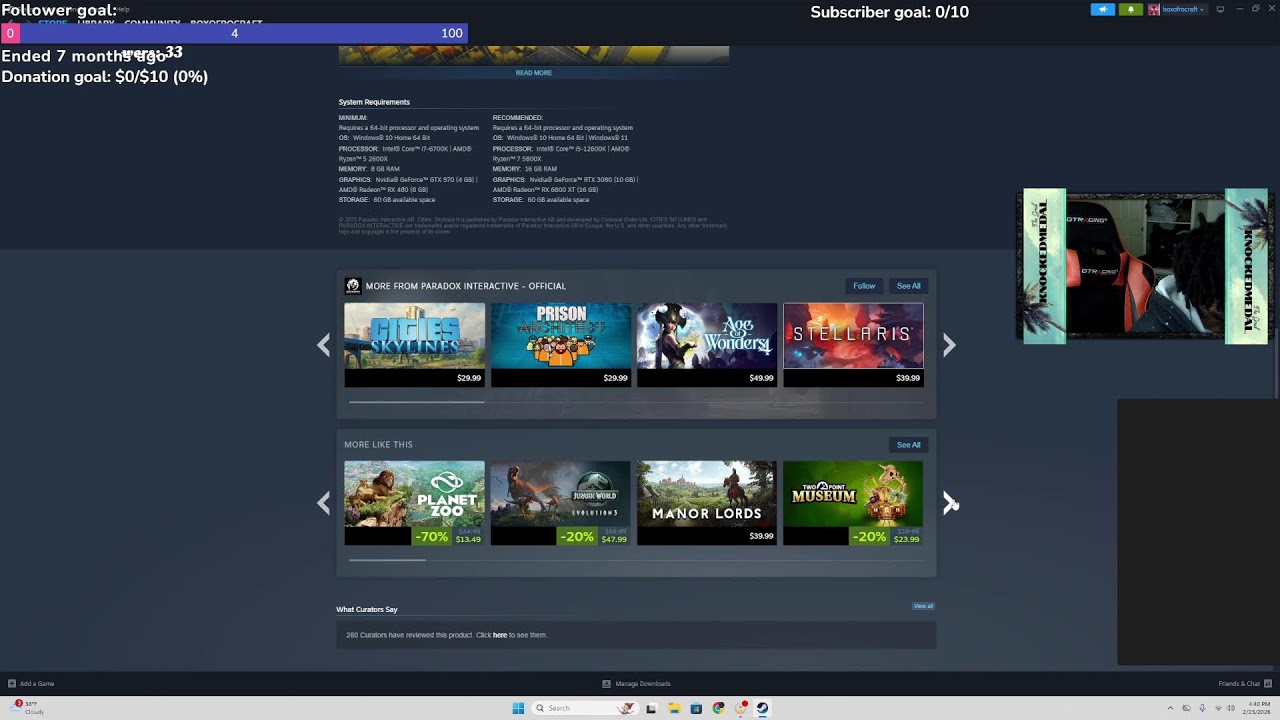This screenshot has width=1280, height=720.
Task: Open the Two Point Museum card
Action: pos(853,503)
